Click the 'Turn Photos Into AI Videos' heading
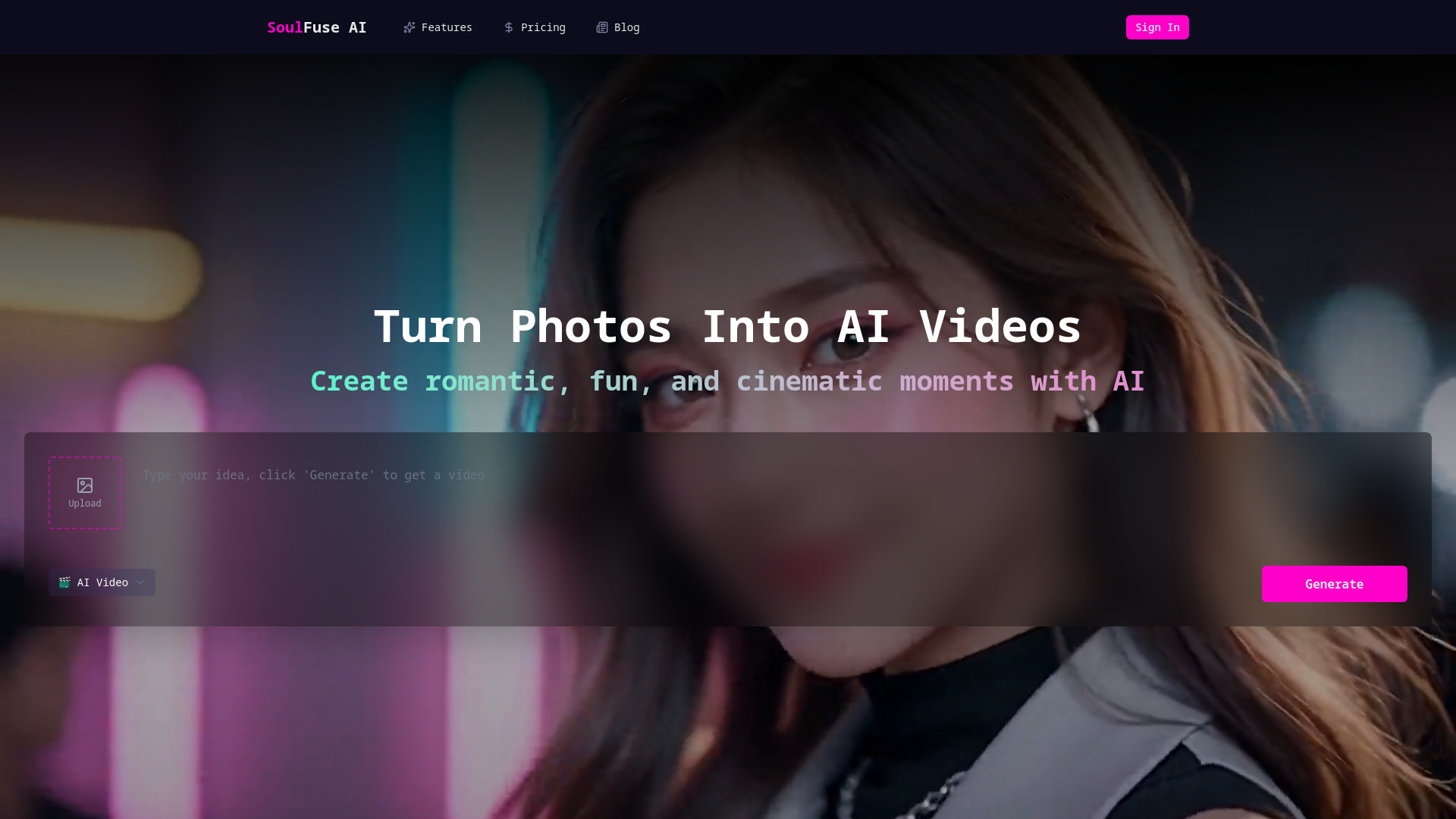1456x819 pixels. (727, 326)
